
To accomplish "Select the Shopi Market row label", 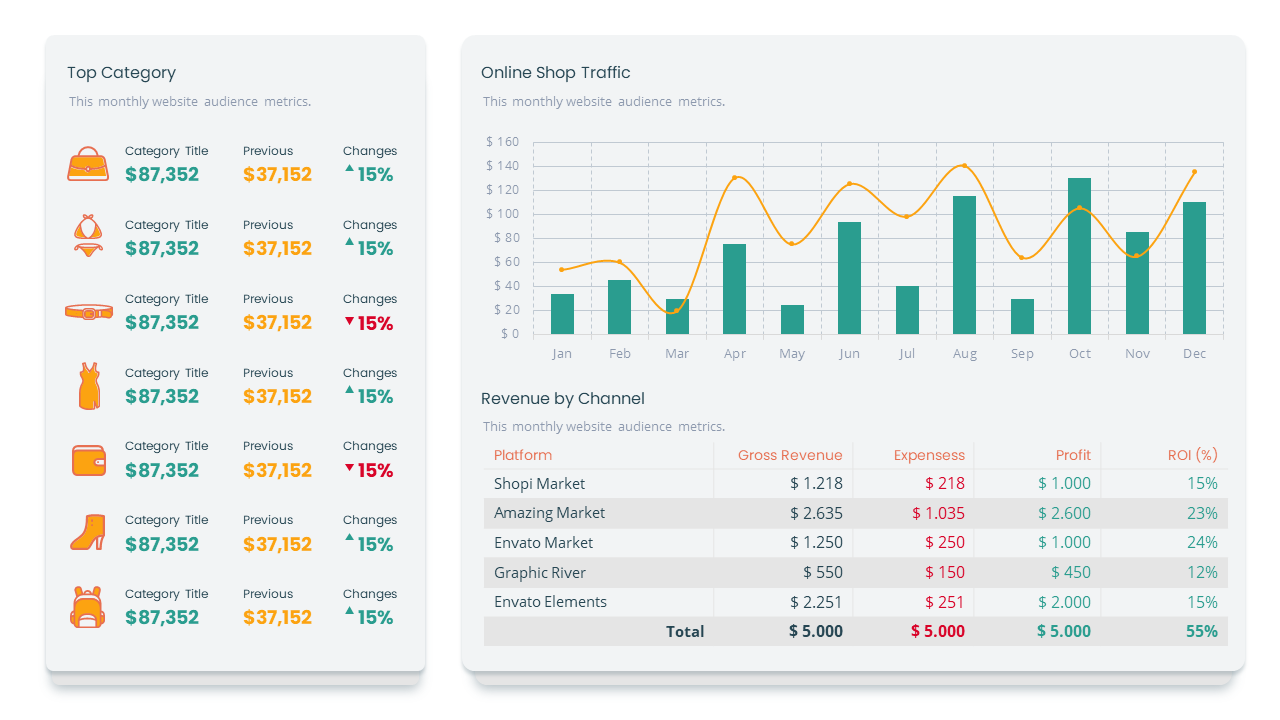I will pos(540,484).
